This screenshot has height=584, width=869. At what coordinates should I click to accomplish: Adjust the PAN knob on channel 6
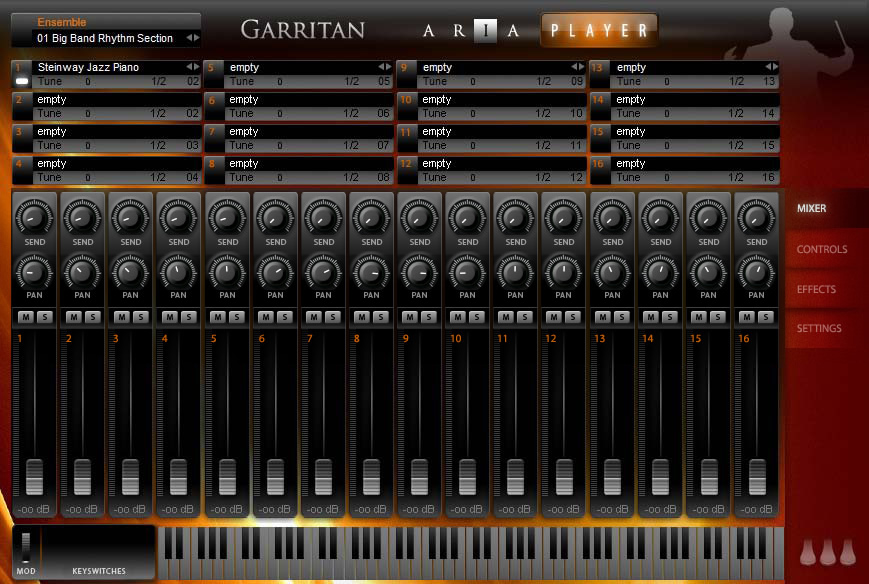[x=275, y=271]
